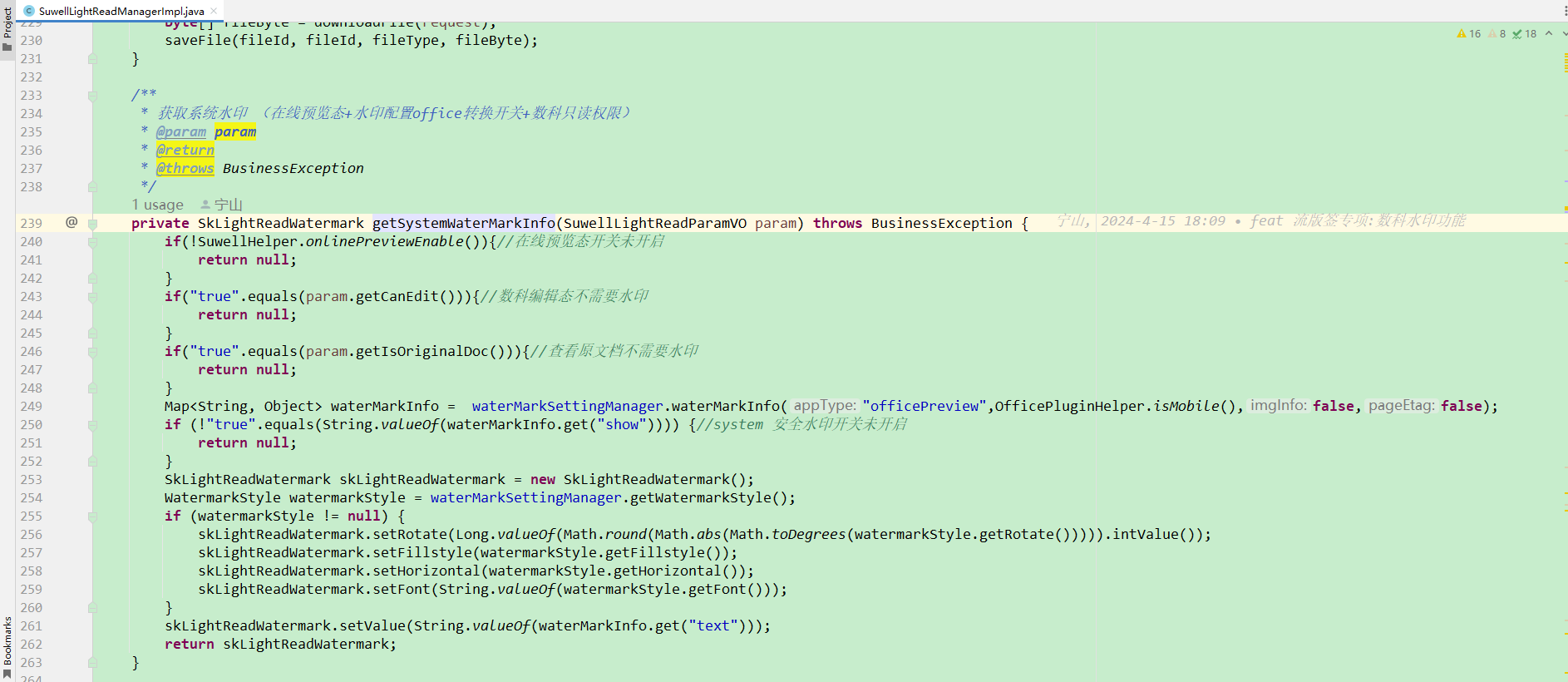Viewport: 1568px width, 682px height.
Task: Fold the if block at line 240
Action: pyautogui.click(x=92, y=242)
